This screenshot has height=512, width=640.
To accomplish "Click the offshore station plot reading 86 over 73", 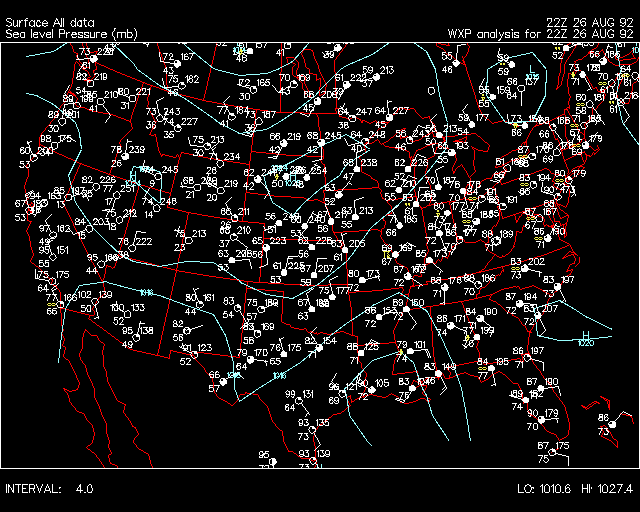I will [x=603, y=424].
